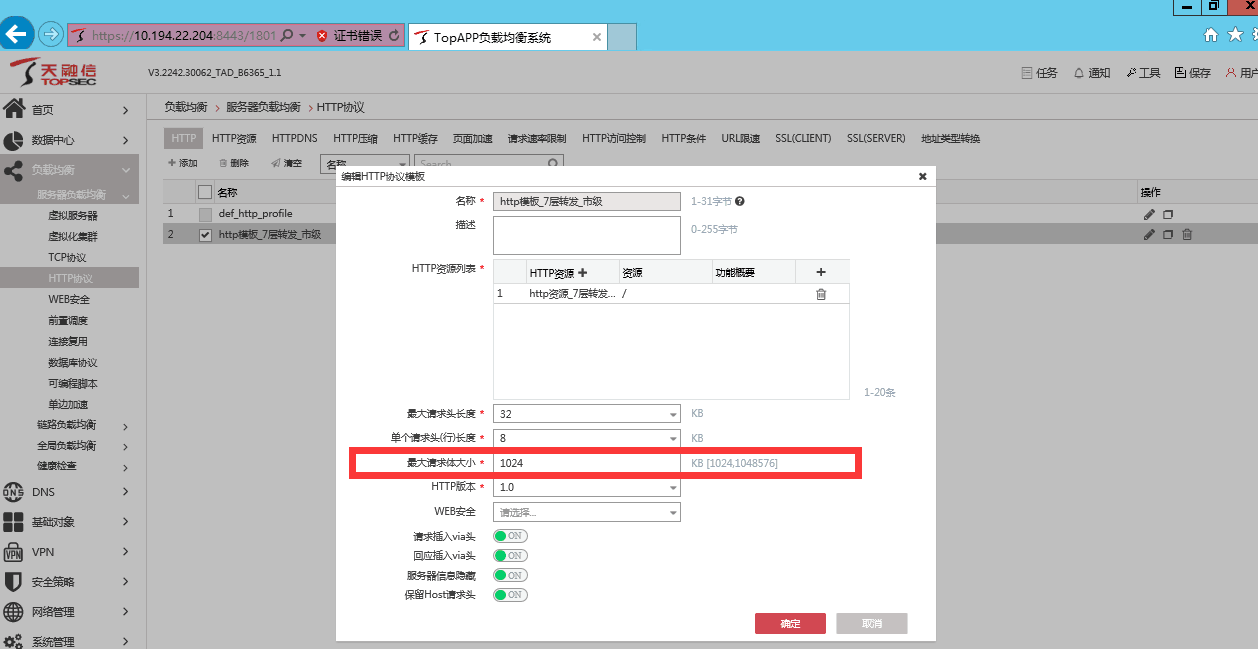Uncheck the http模板_7层转发_市级 row checkbox
Viewport: 1258px width, 649px height.
click(205, 235)
